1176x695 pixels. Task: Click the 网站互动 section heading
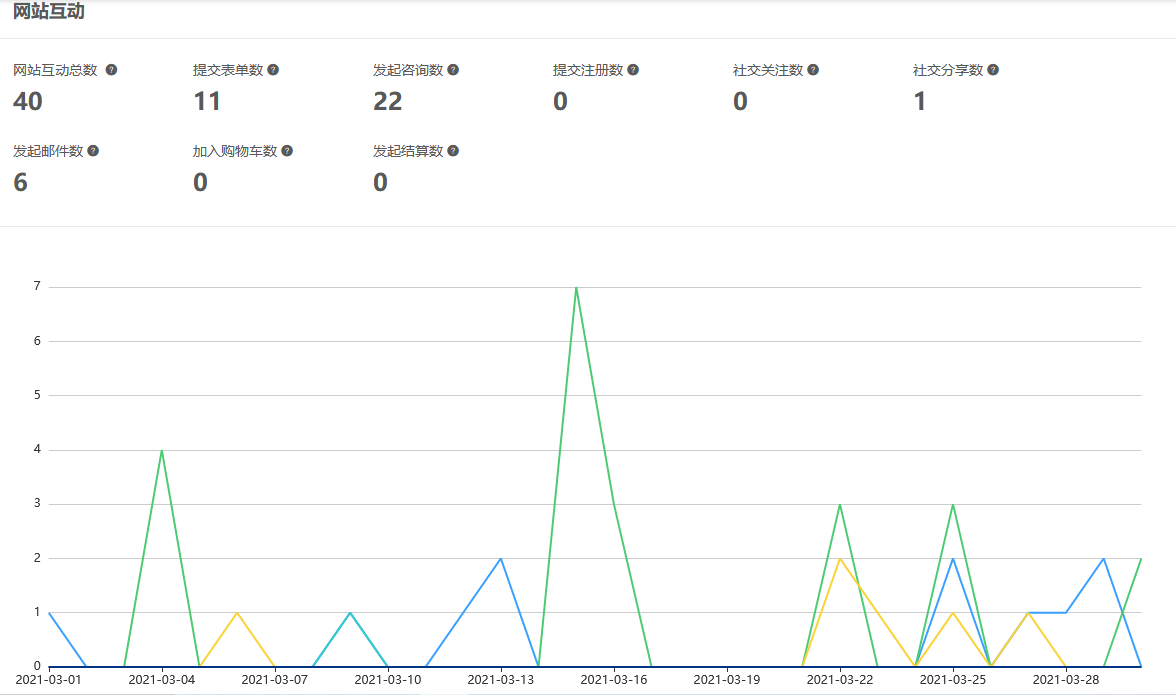click(49, 13)
